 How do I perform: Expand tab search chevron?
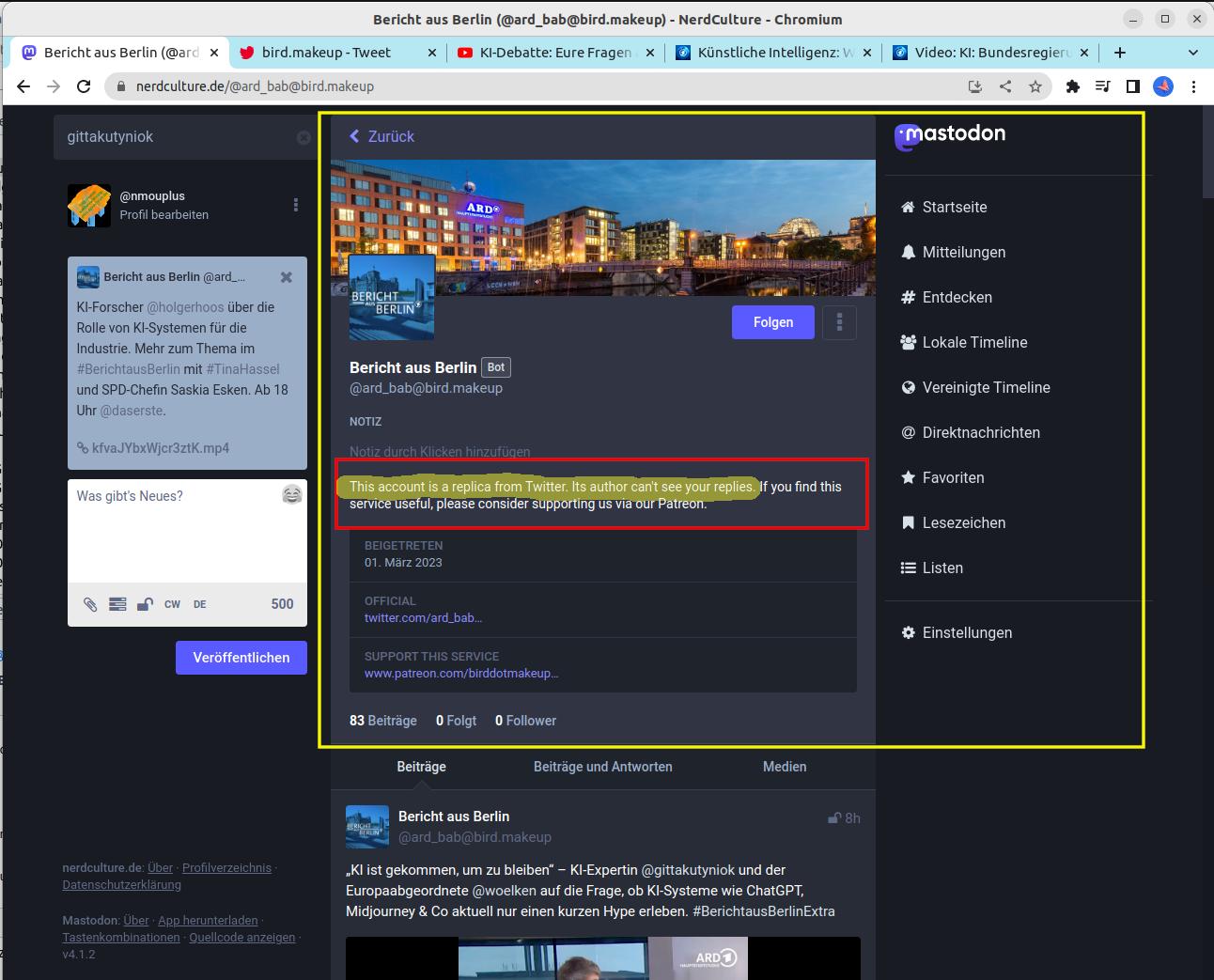tap(1193, 53)
